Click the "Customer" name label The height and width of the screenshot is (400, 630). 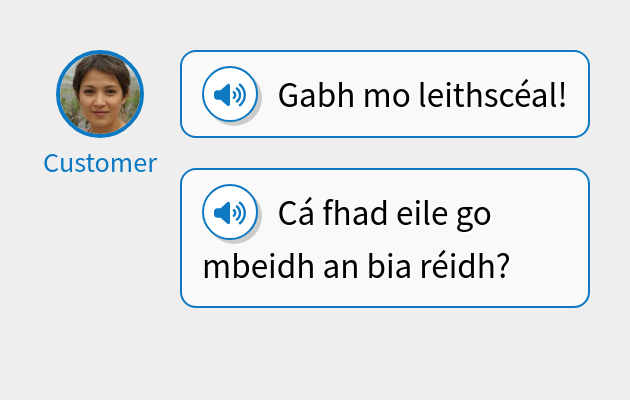(x=99, y=163)
